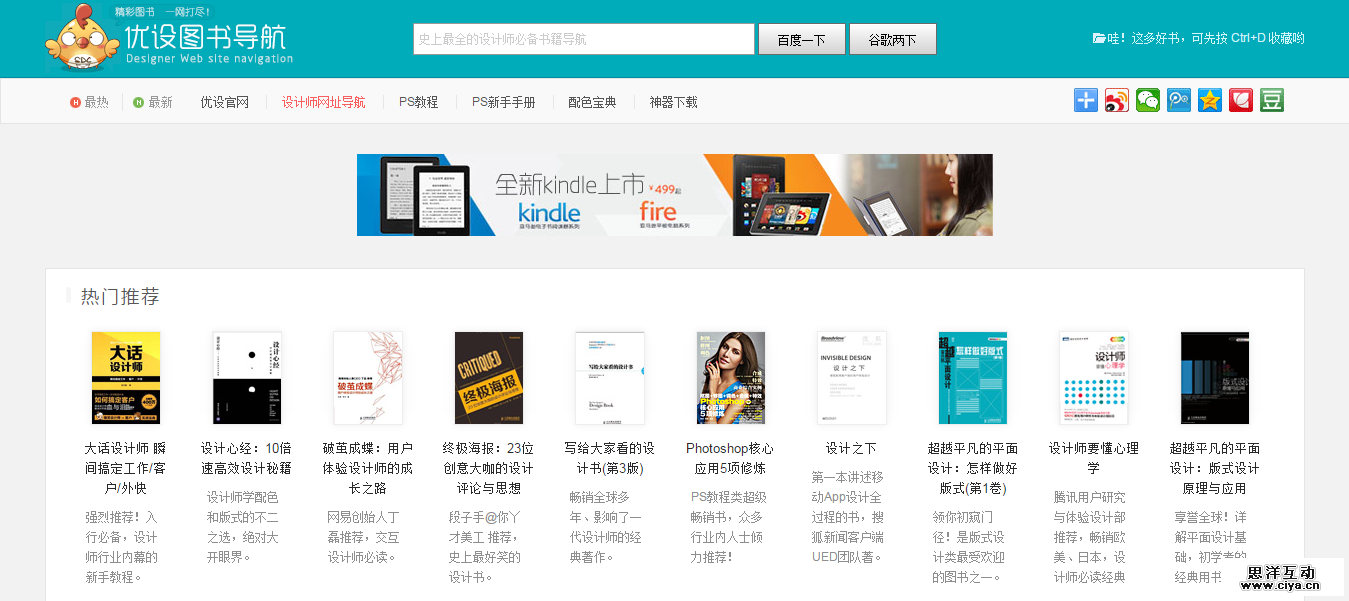Image resolution: width=1349 pixels, height=601 pixels.
Task: Share to QZone with the star icon
Action: [x=1210, y=100]
